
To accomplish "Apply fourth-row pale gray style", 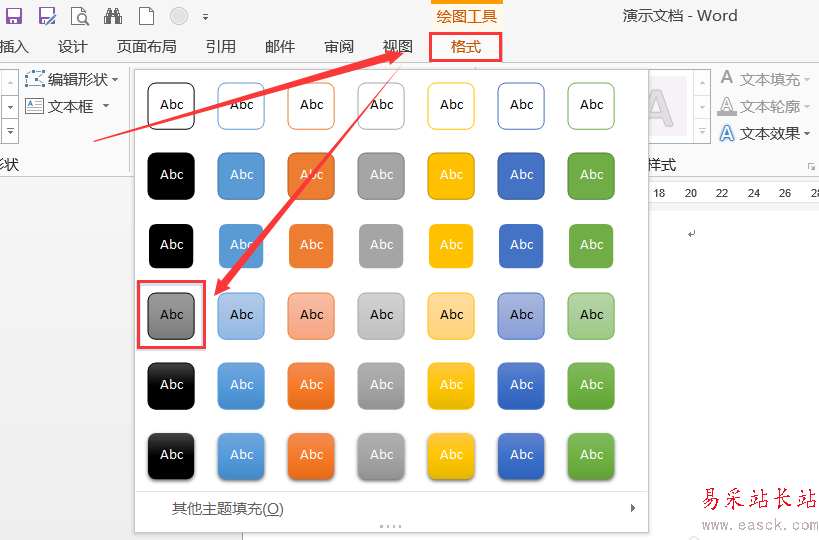I will coord(381,316).
